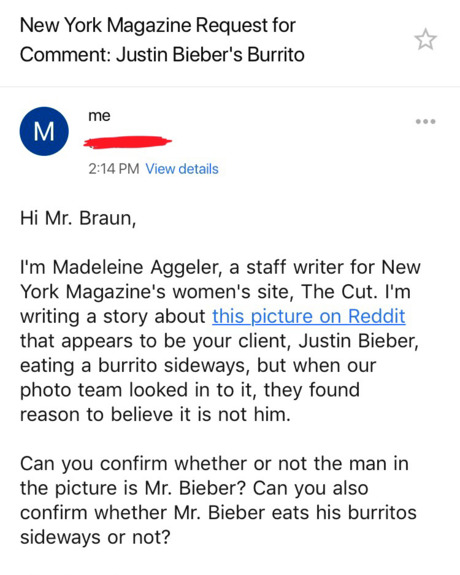Tap the line I'm Madeleine Aggeler, a staff writer
The width and height of the screenshot is (460, 575).
point(220,267)
